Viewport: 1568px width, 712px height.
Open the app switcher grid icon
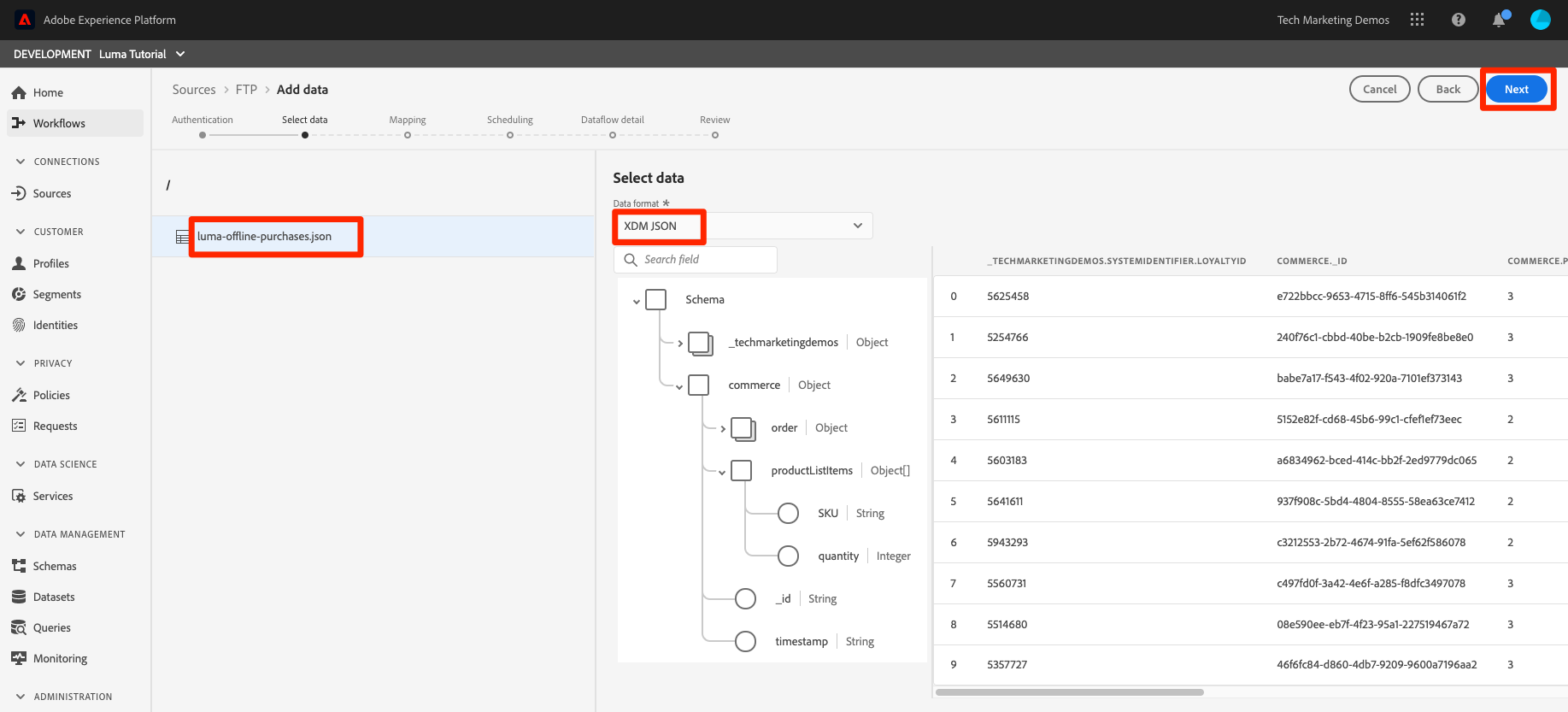[1417, 20]
